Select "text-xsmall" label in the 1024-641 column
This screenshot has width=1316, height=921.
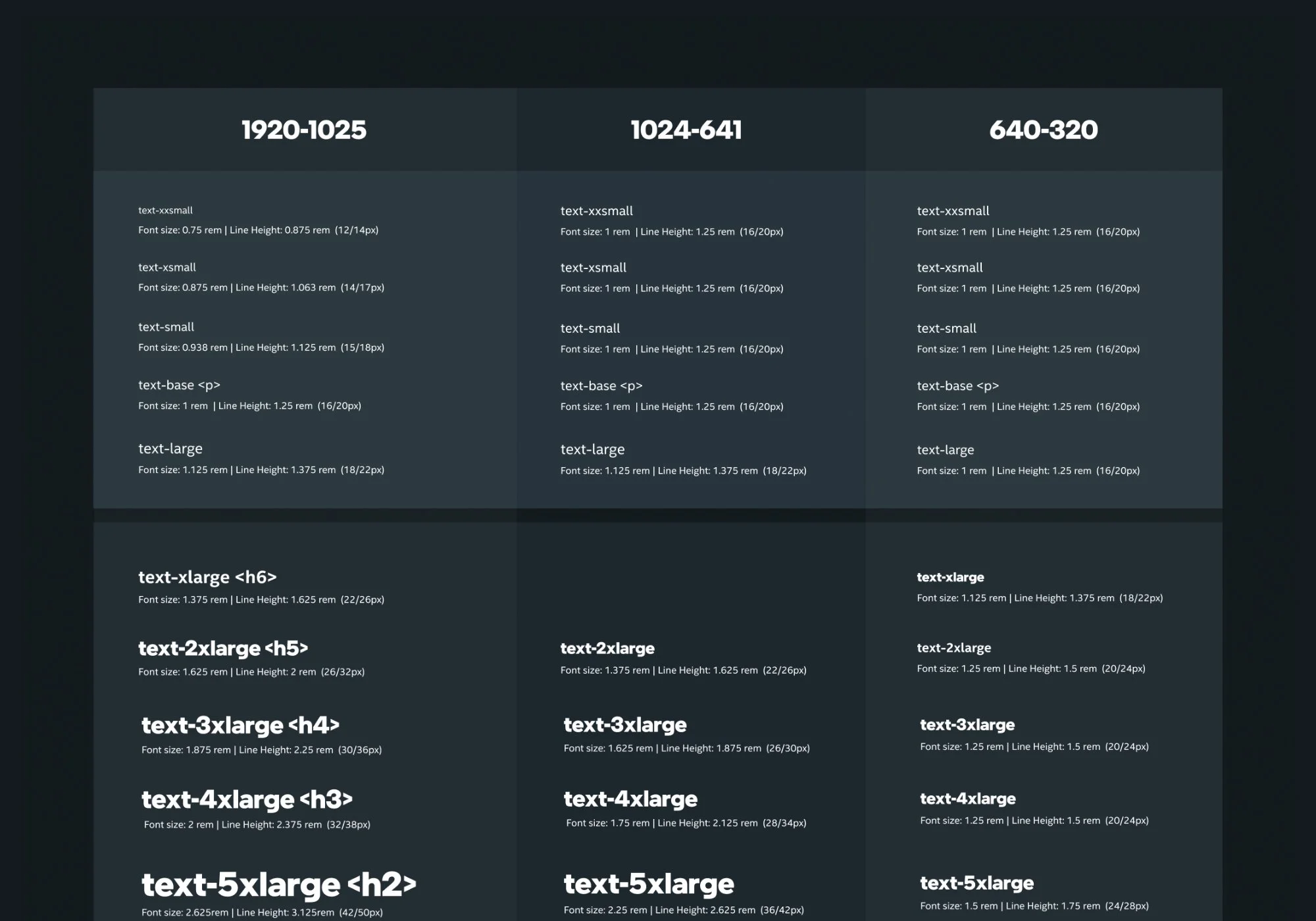tap(594, 268)
